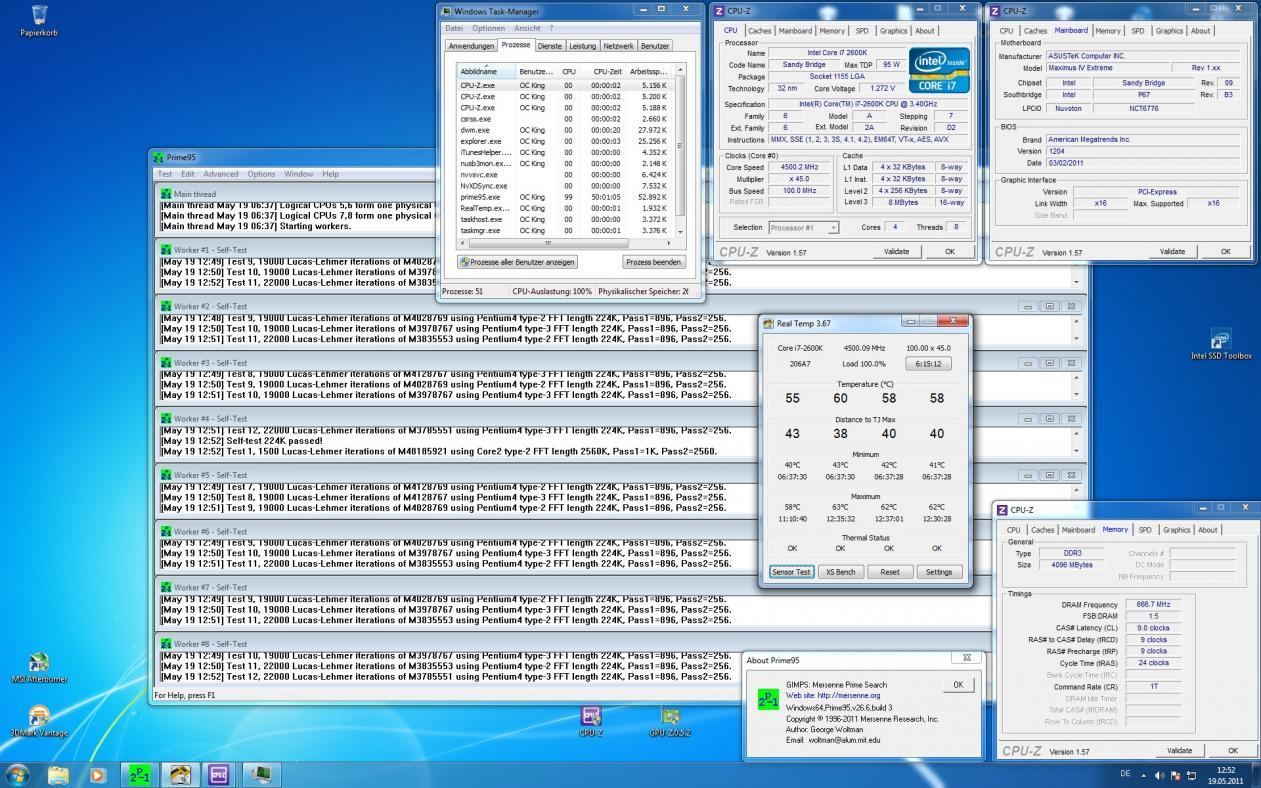Select the RealTemp.ex... process row
Screen dimensions: 1261x788
564,208
